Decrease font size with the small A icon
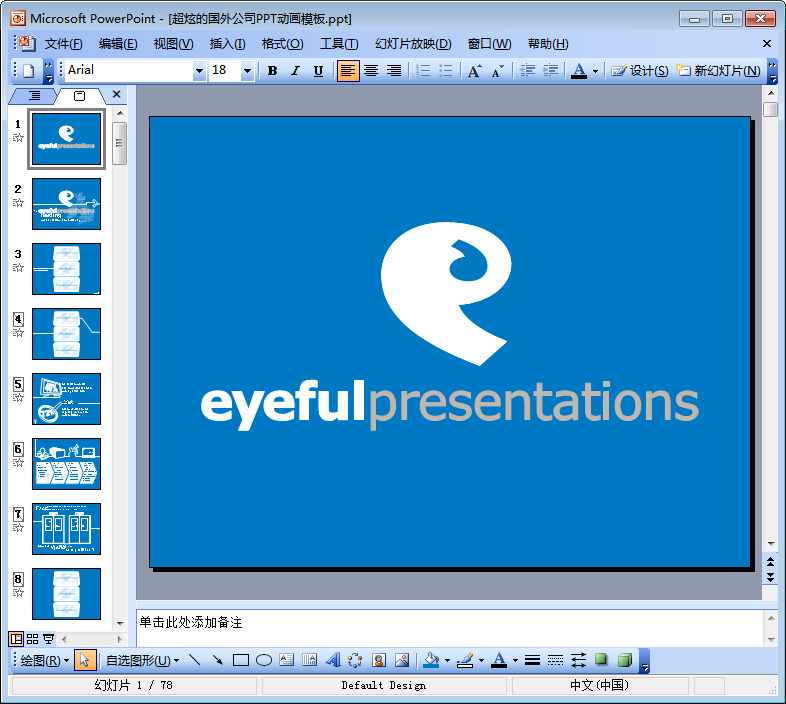This screenshot has width=786, height=704. (497, 71)
